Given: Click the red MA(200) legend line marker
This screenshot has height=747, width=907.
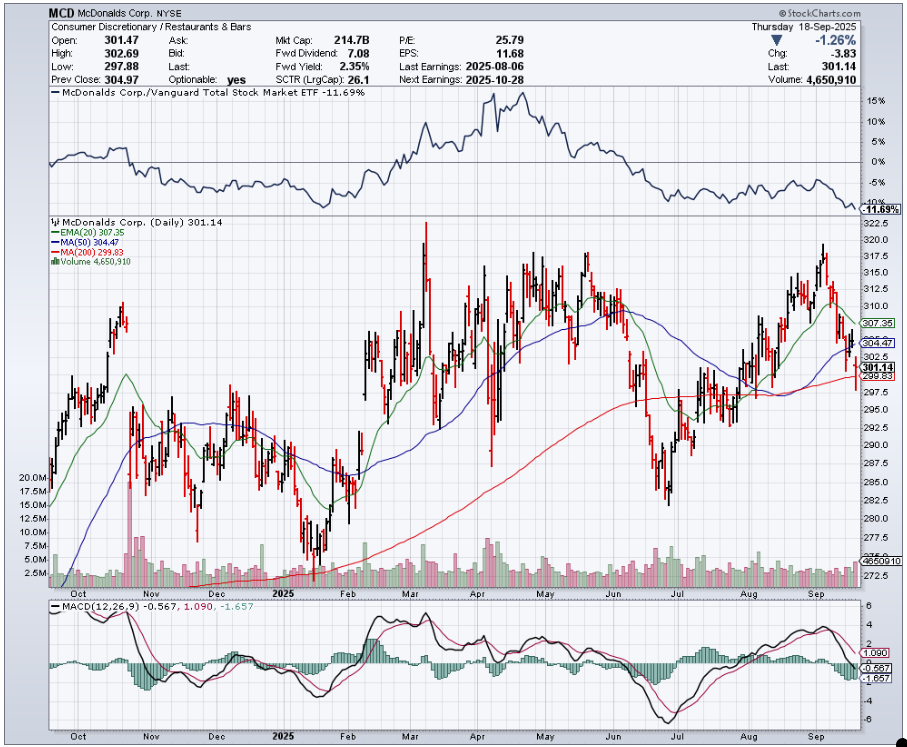Looking at the screenshot, I should tap(55, 252).
